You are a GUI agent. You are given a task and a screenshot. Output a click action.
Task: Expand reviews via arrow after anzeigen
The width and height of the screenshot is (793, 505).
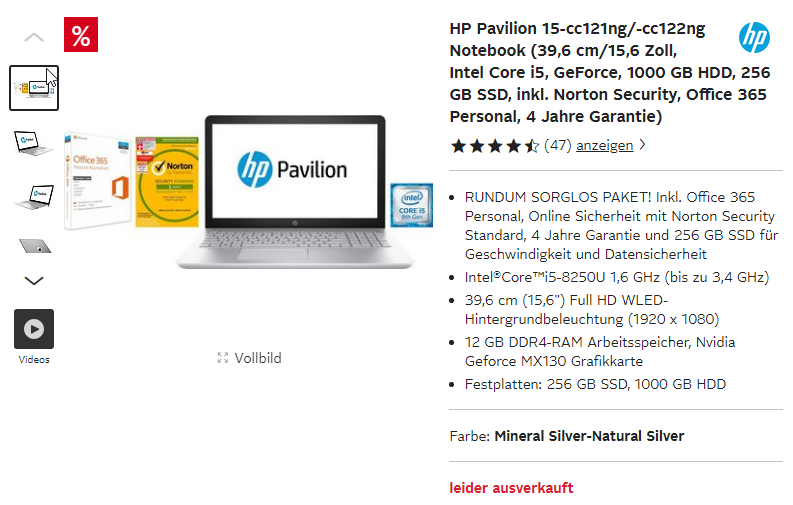click(x=642, y=145)
